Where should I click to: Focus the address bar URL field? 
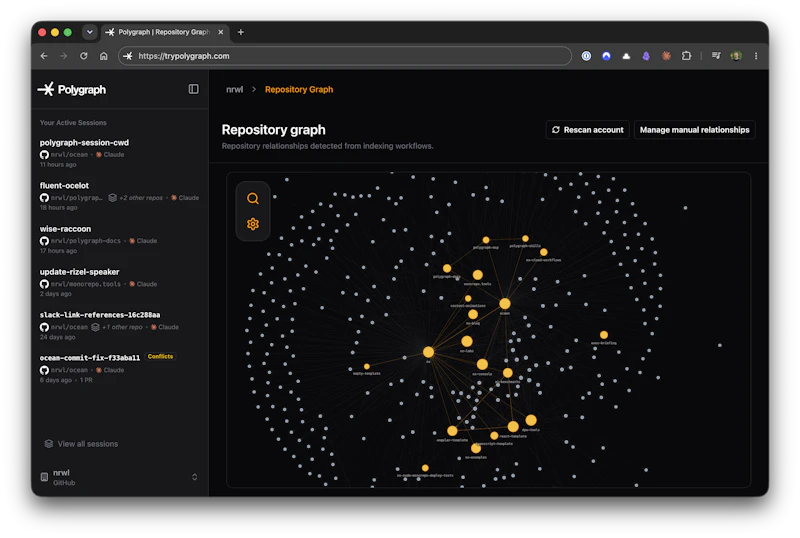pos(344,56)
